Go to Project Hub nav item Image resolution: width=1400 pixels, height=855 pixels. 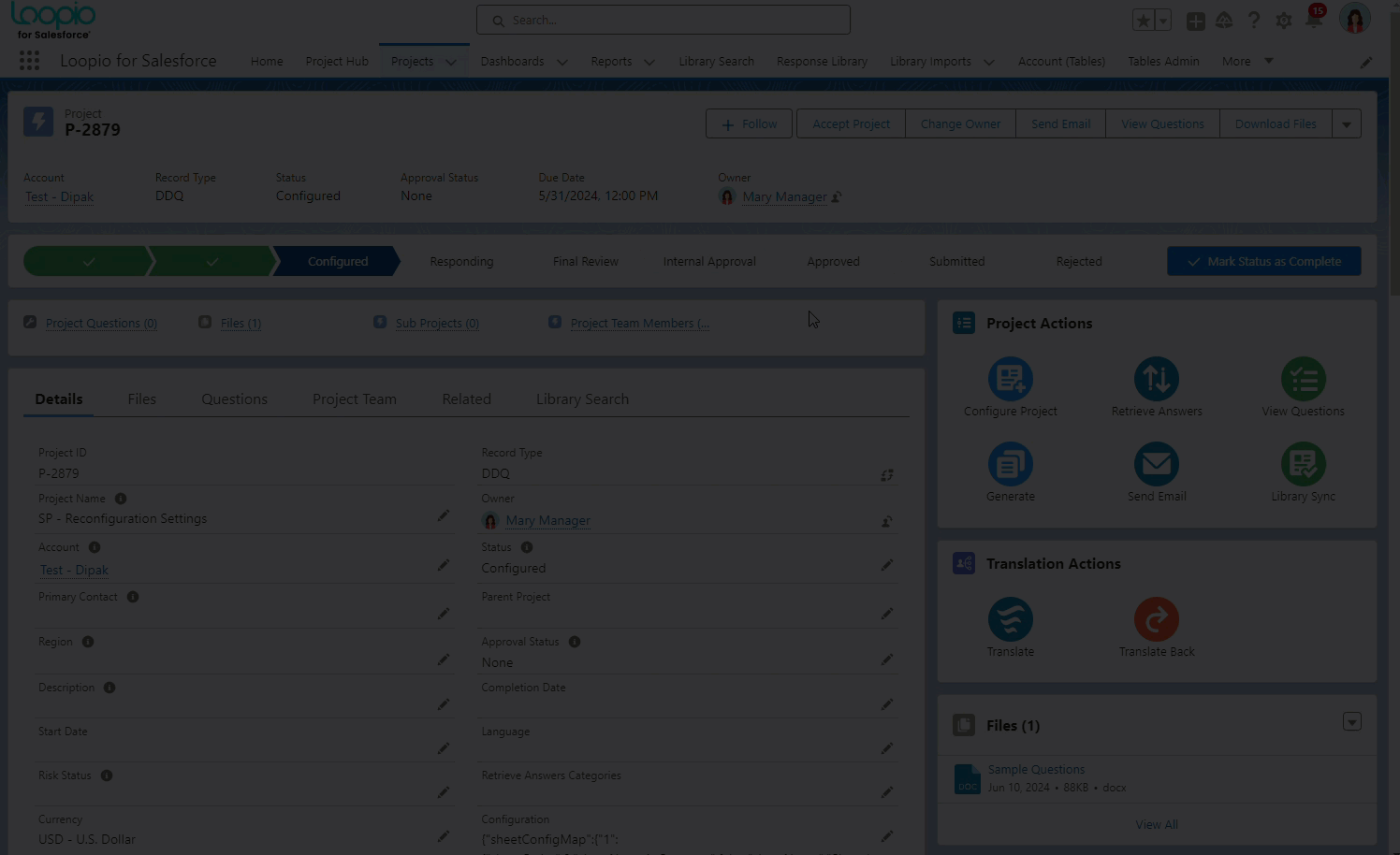coord(337,62)
